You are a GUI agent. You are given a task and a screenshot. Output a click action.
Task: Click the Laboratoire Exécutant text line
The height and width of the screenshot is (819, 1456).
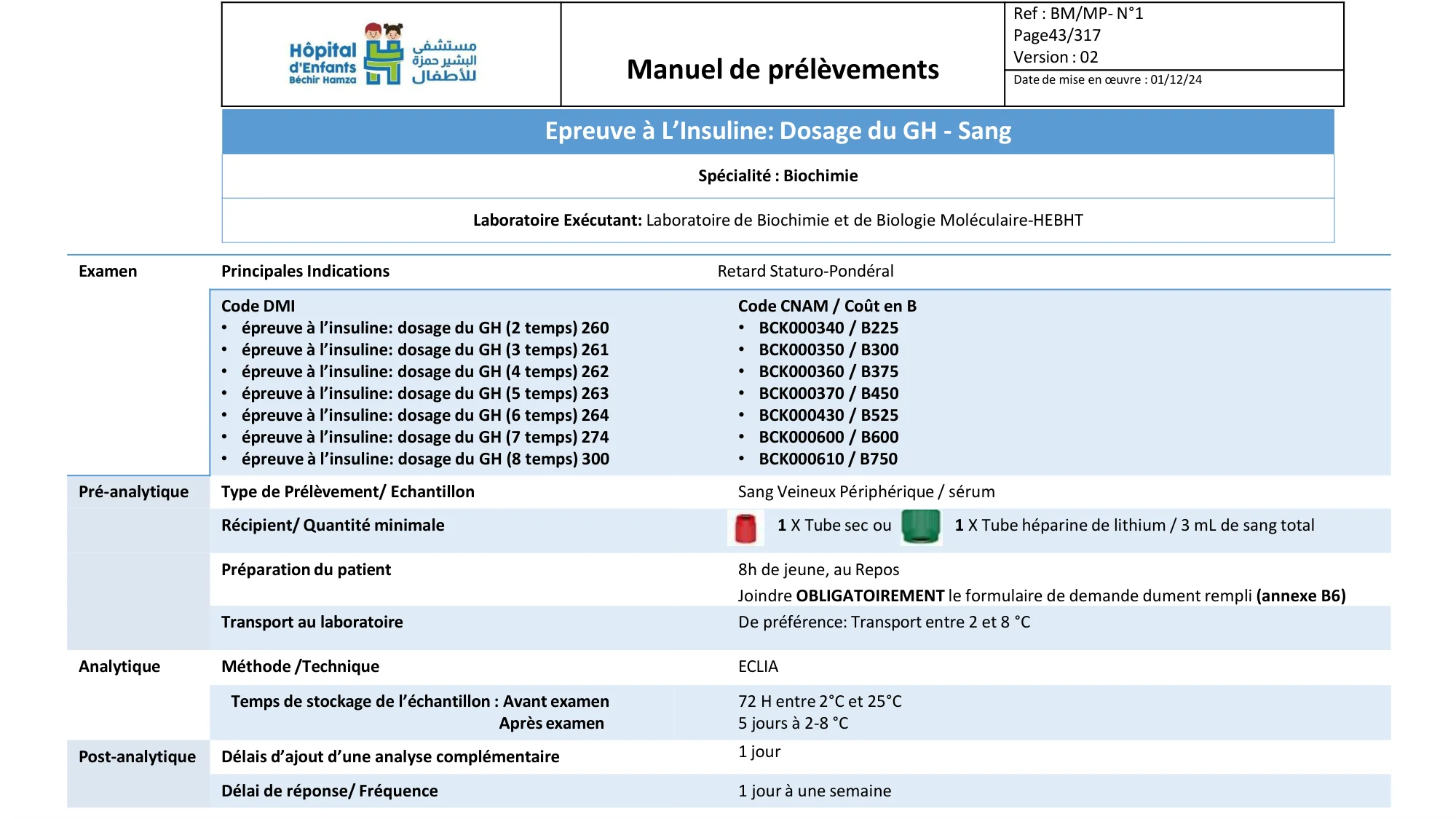click(x=778, y=220)
